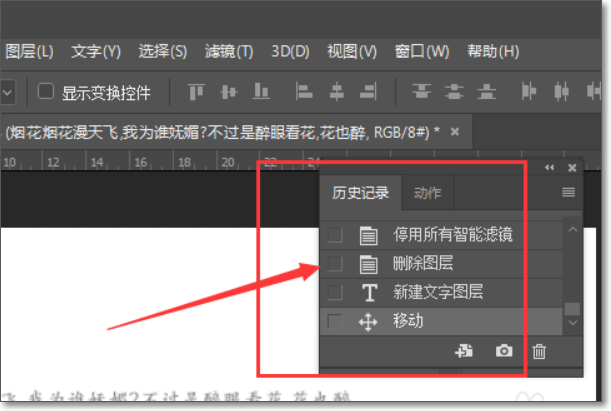The width and height of the screenshot is (611, 411).
Task: Open the 帮助(H) menu
Action: click(493, 51)
